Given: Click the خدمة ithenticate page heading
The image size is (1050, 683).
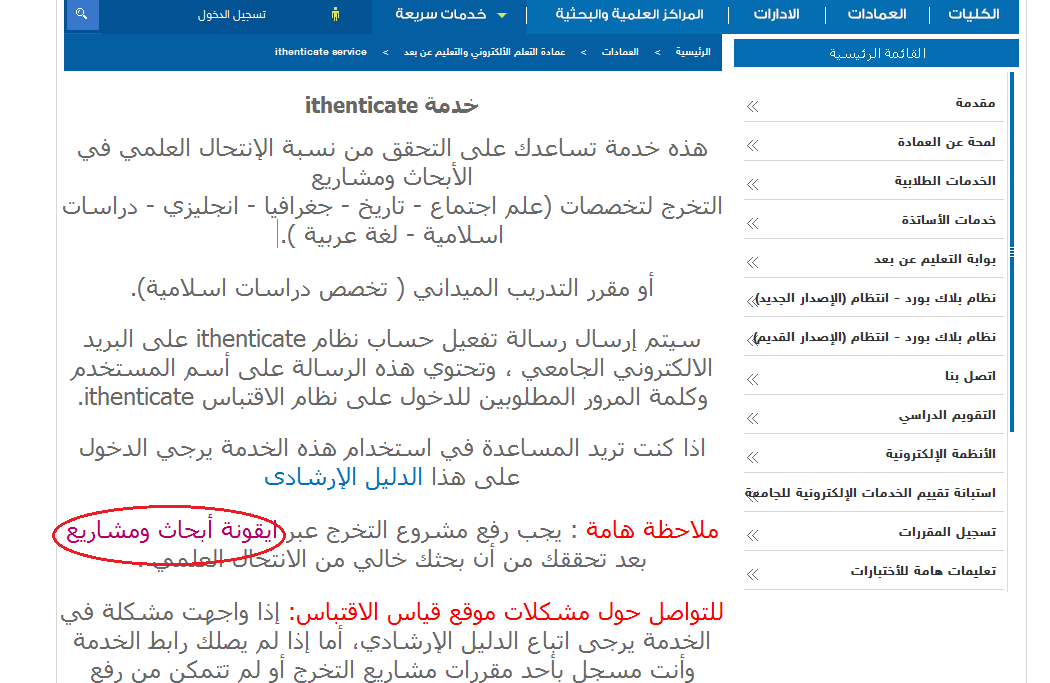Looking at the screenshot, I should 392,106.
